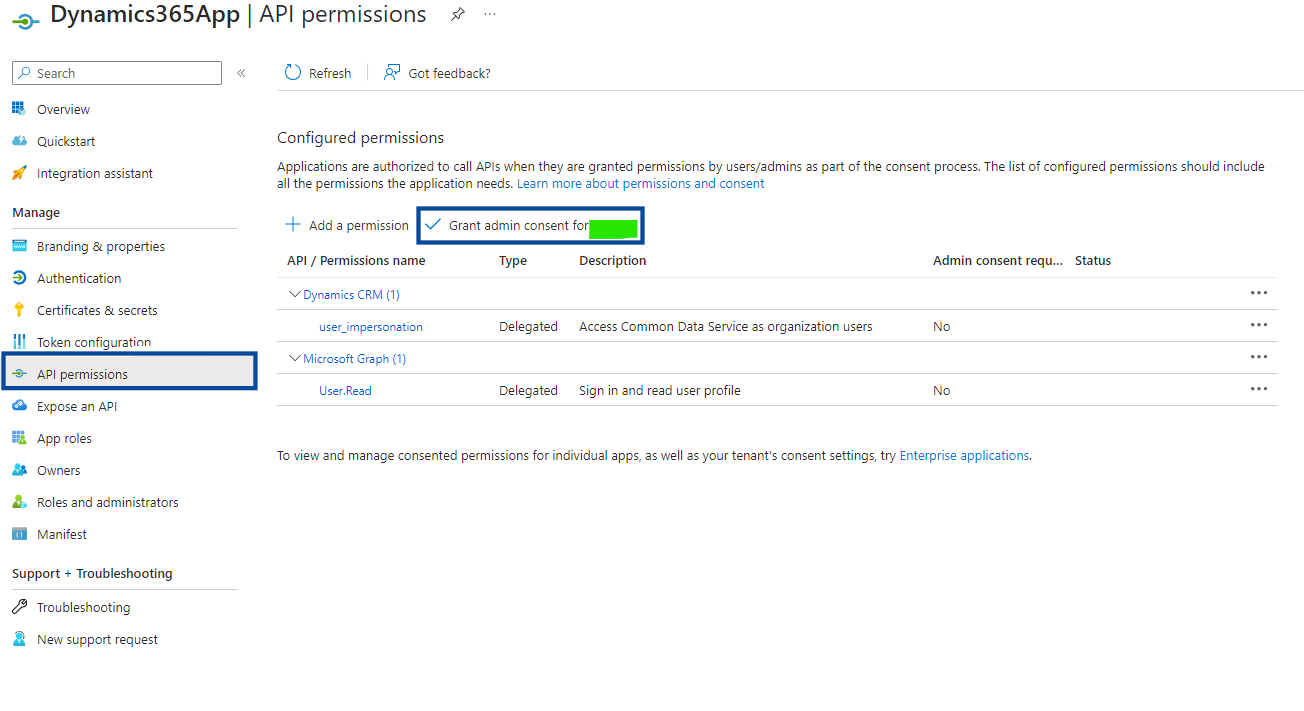Collapse the Microsoft Graph permissions group chevron

[294, 358]
